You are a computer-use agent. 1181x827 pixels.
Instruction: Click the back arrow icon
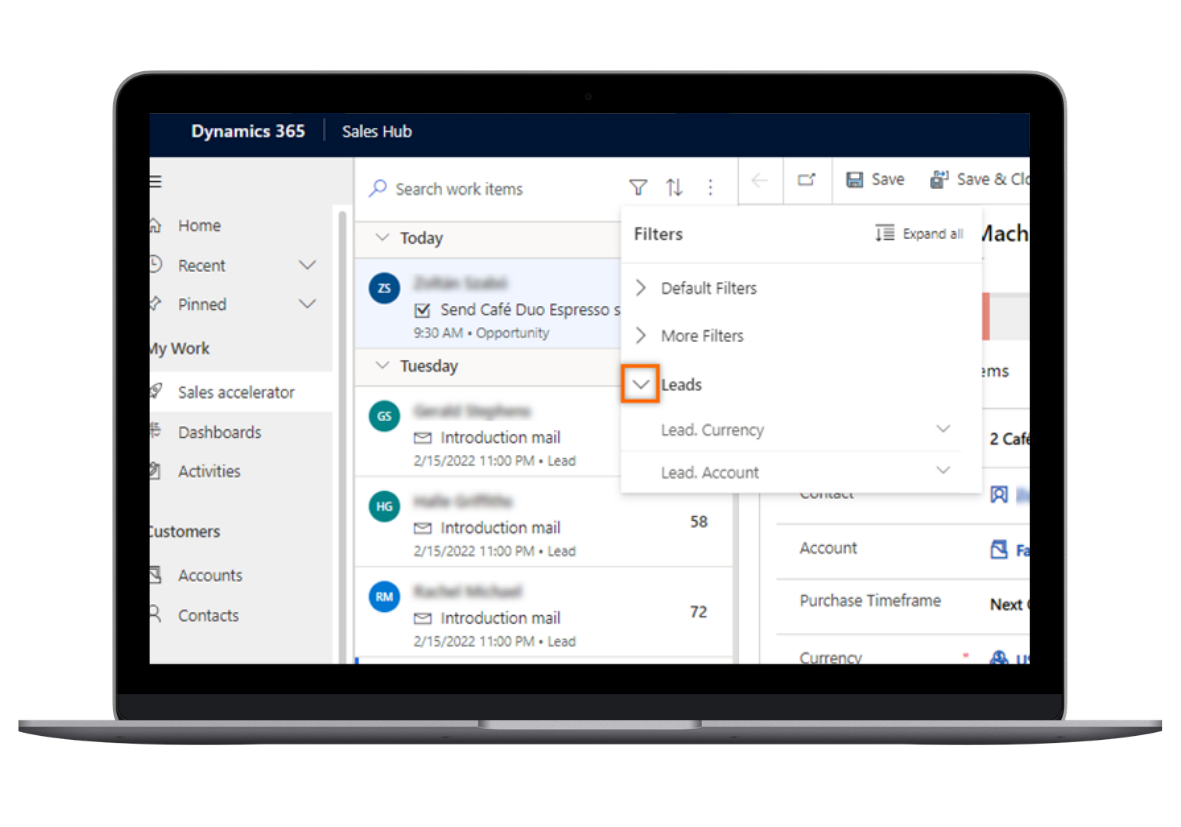760,180
